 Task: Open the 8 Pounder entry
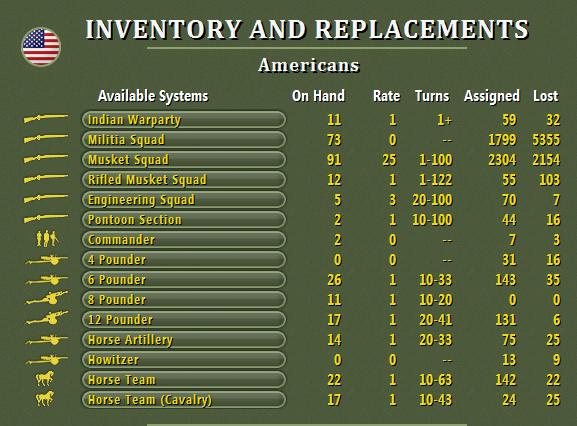coord(184,300)
